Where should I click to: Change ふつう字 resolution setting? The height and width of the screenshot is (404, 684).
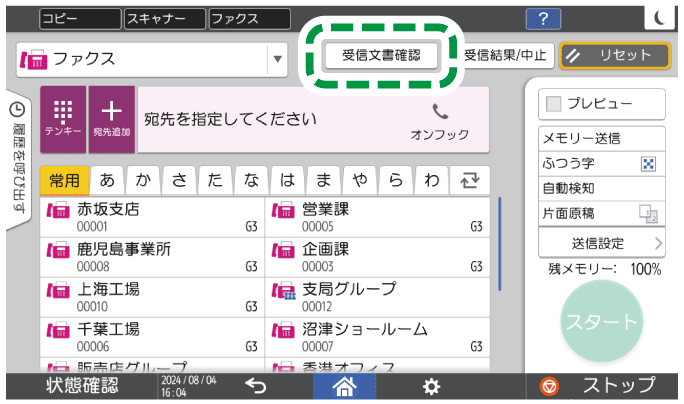tap(602, 164)
